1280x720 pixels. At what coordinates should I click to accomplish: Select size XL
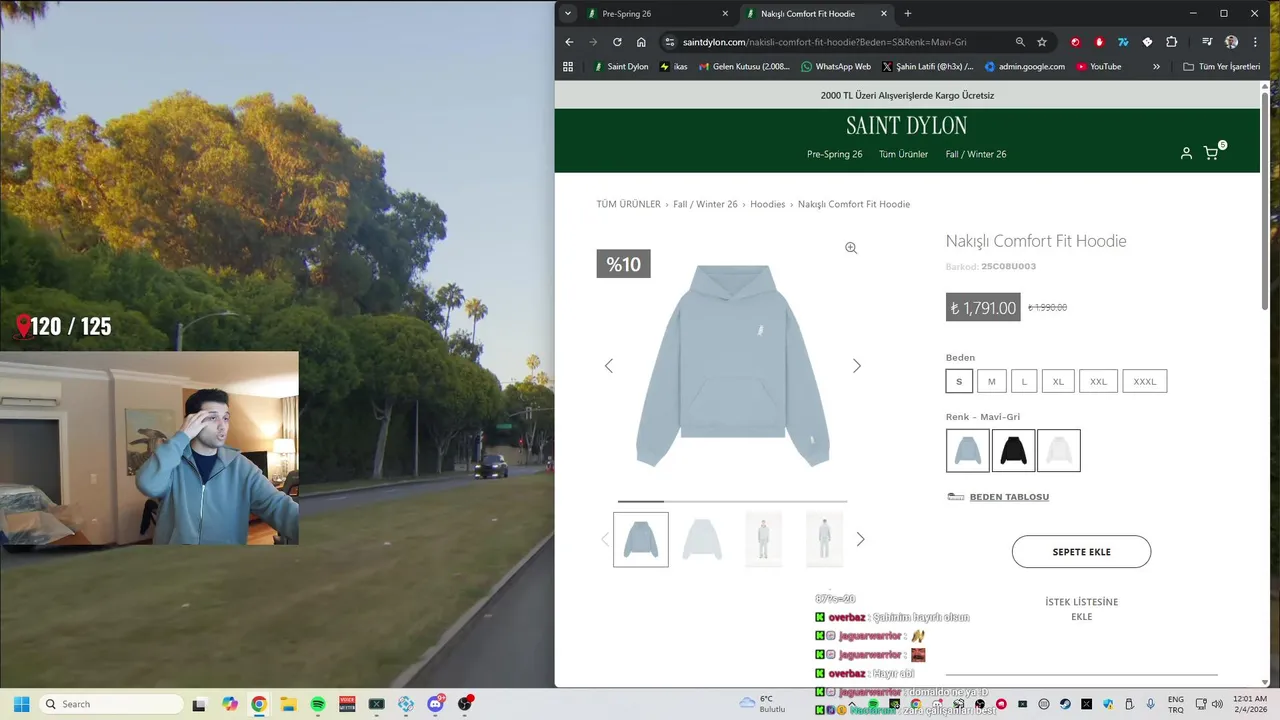[x=1058, y=381]
